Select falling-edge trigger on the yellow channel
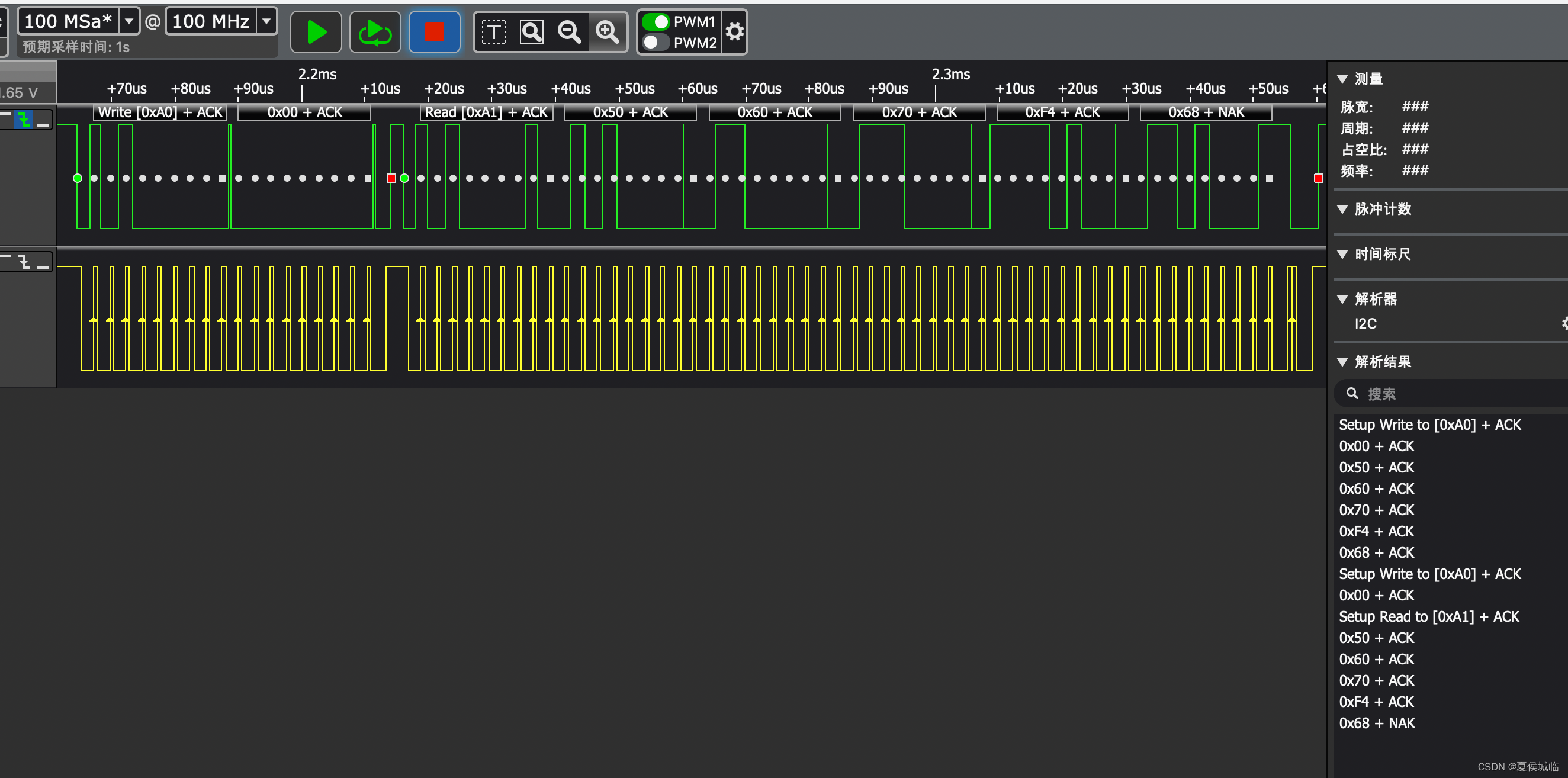 pos(24,262)
